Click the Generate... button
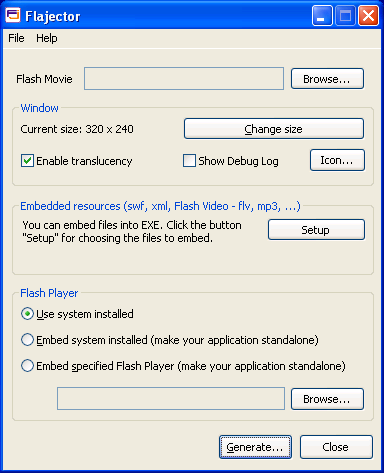 tap(255, 447)
